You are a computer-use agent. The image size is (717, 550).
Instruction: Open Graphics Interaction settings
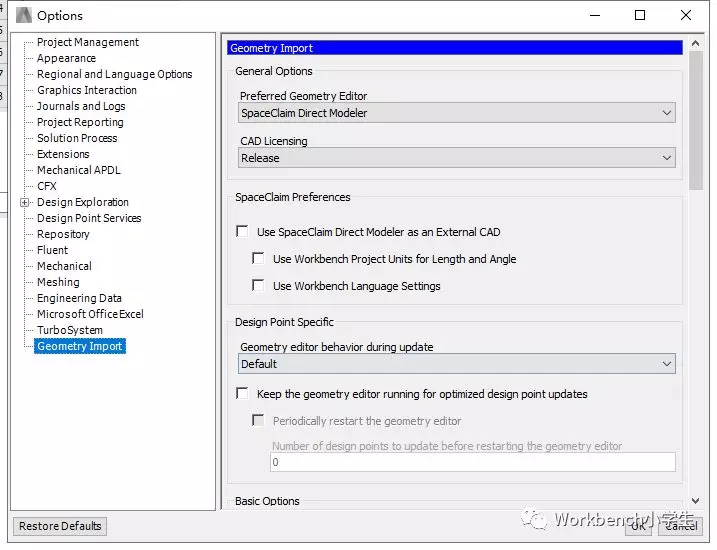pyautogui.click(x=87, y=90)
